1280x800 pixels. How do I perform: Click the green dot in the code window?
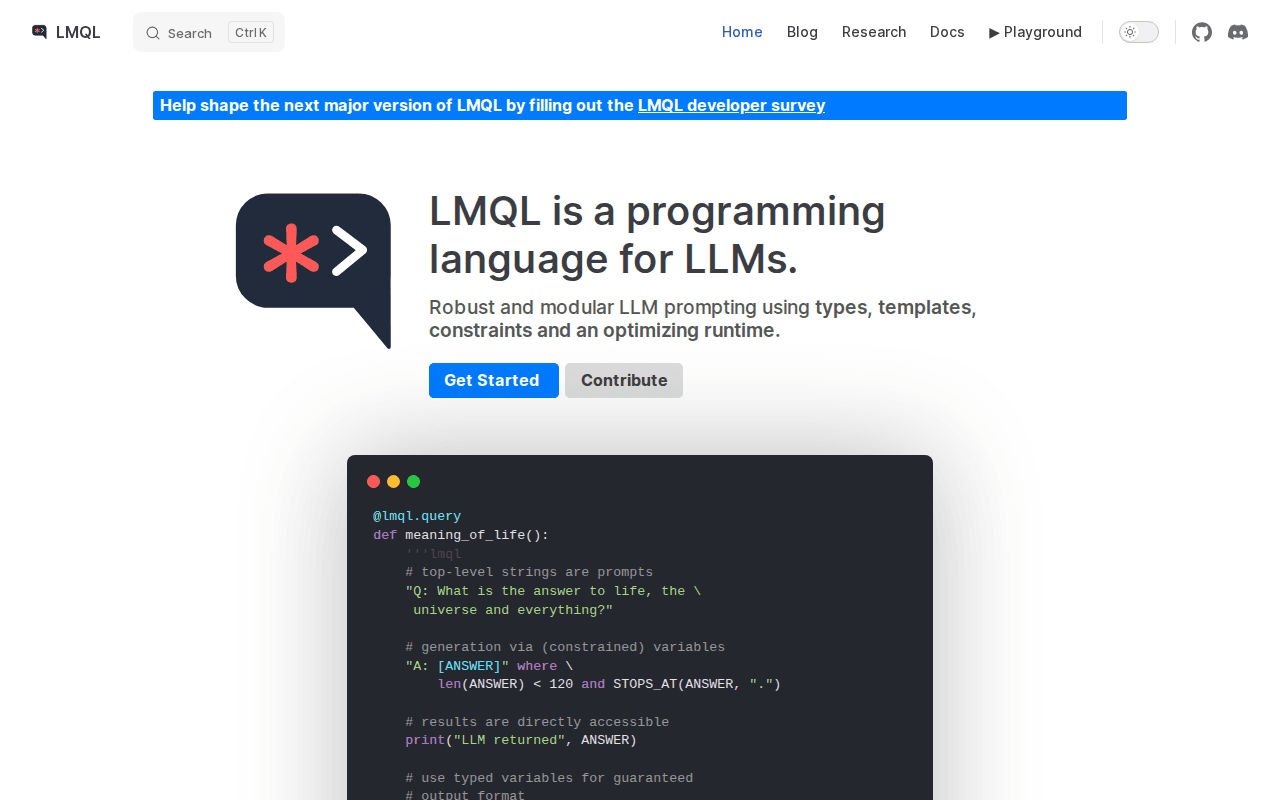pos(414,481)
